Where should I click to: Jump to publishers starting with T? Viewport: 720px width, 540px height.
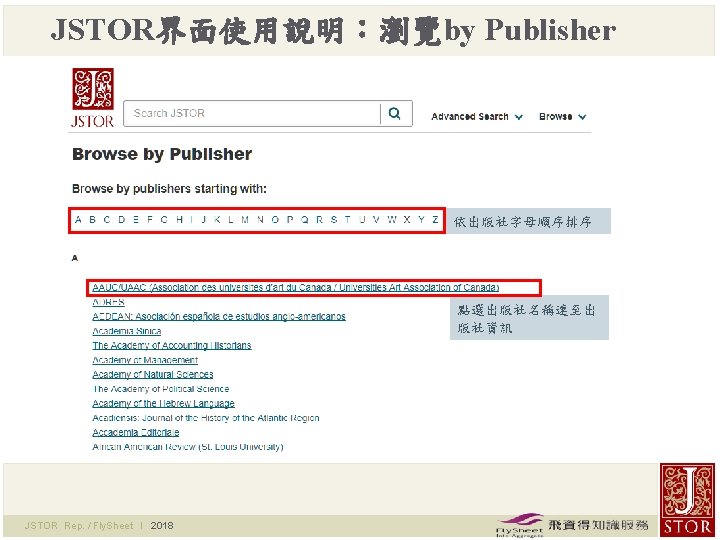(348, 220)
